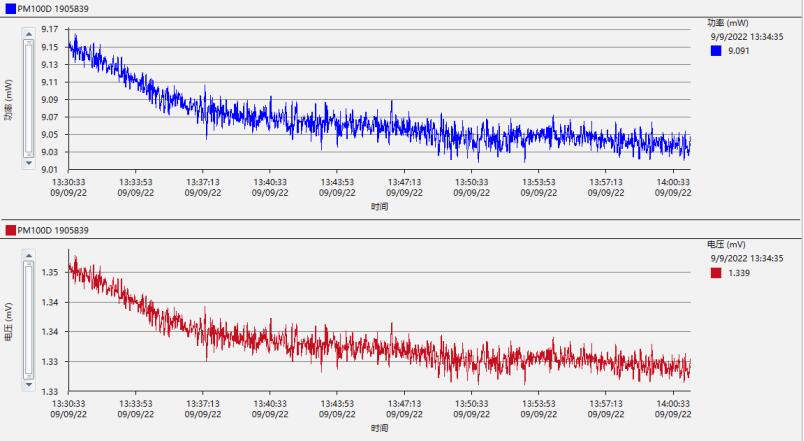Select the blue legend swatch for 9.091
Image resolution: width=804 pixels, height=441 pixels.
coord(716,51)
